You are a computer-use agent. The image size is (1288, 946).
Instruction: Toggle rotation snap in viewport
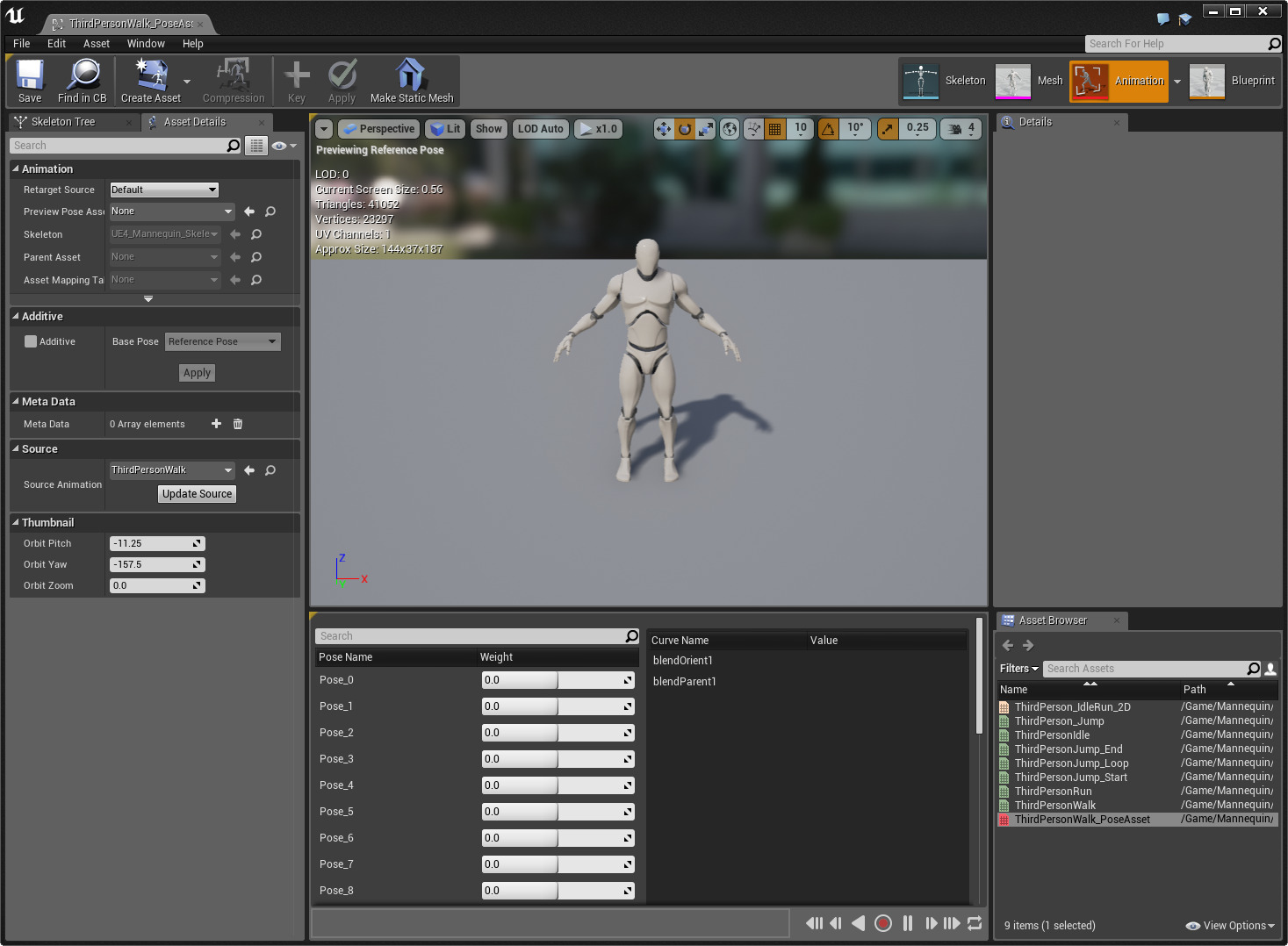point(828,129)
